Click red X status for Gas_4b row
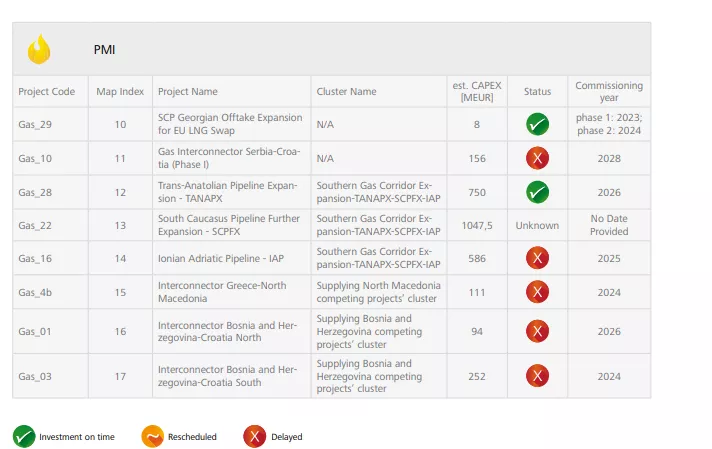Image resolution: width=712 pixels, height=449 pixels. point(537,292)
